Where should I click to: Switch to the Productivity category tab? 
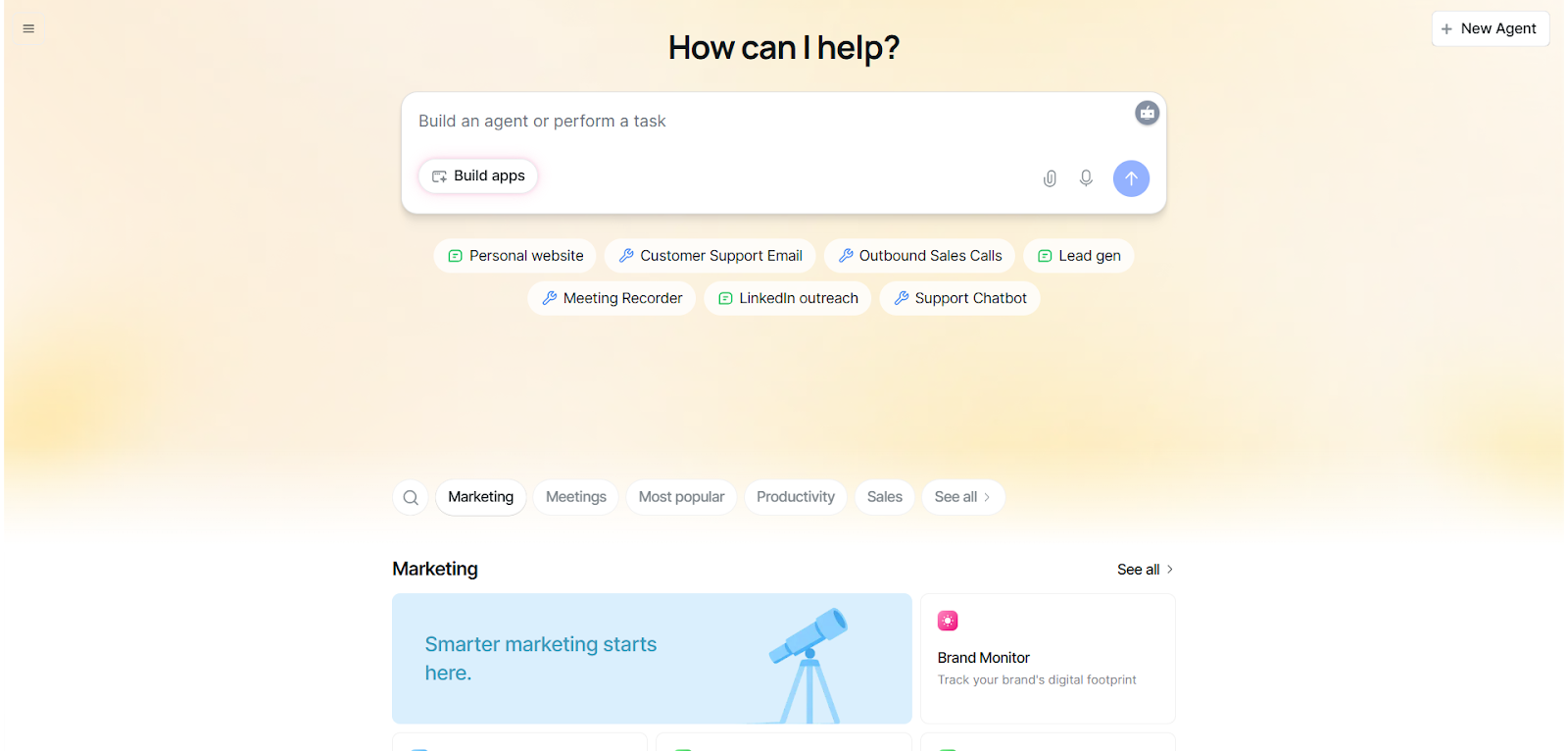coord(796,497)
